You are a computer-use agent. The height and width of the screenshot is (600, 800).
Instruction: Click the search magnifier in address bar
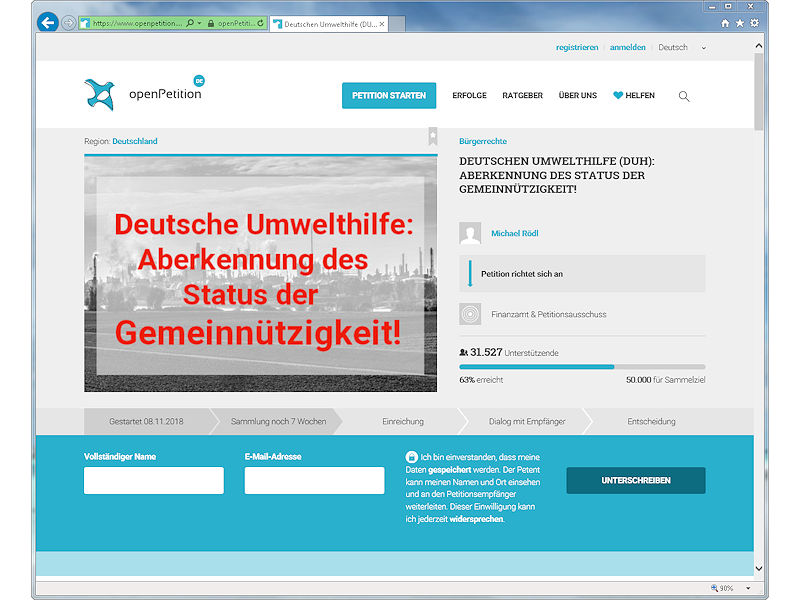tap(190, 23)
